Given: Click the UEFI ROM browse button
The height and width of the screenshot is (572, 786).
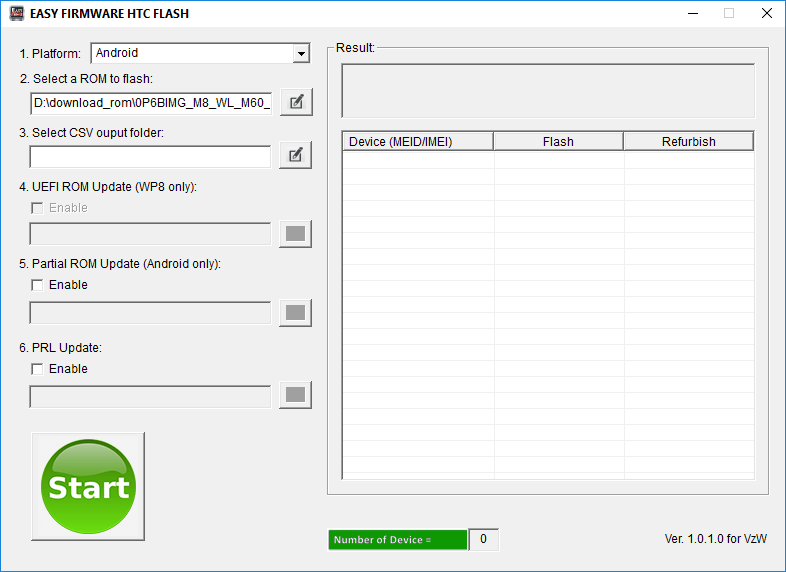Looking at the screenshot, I should tap(295, 234).
